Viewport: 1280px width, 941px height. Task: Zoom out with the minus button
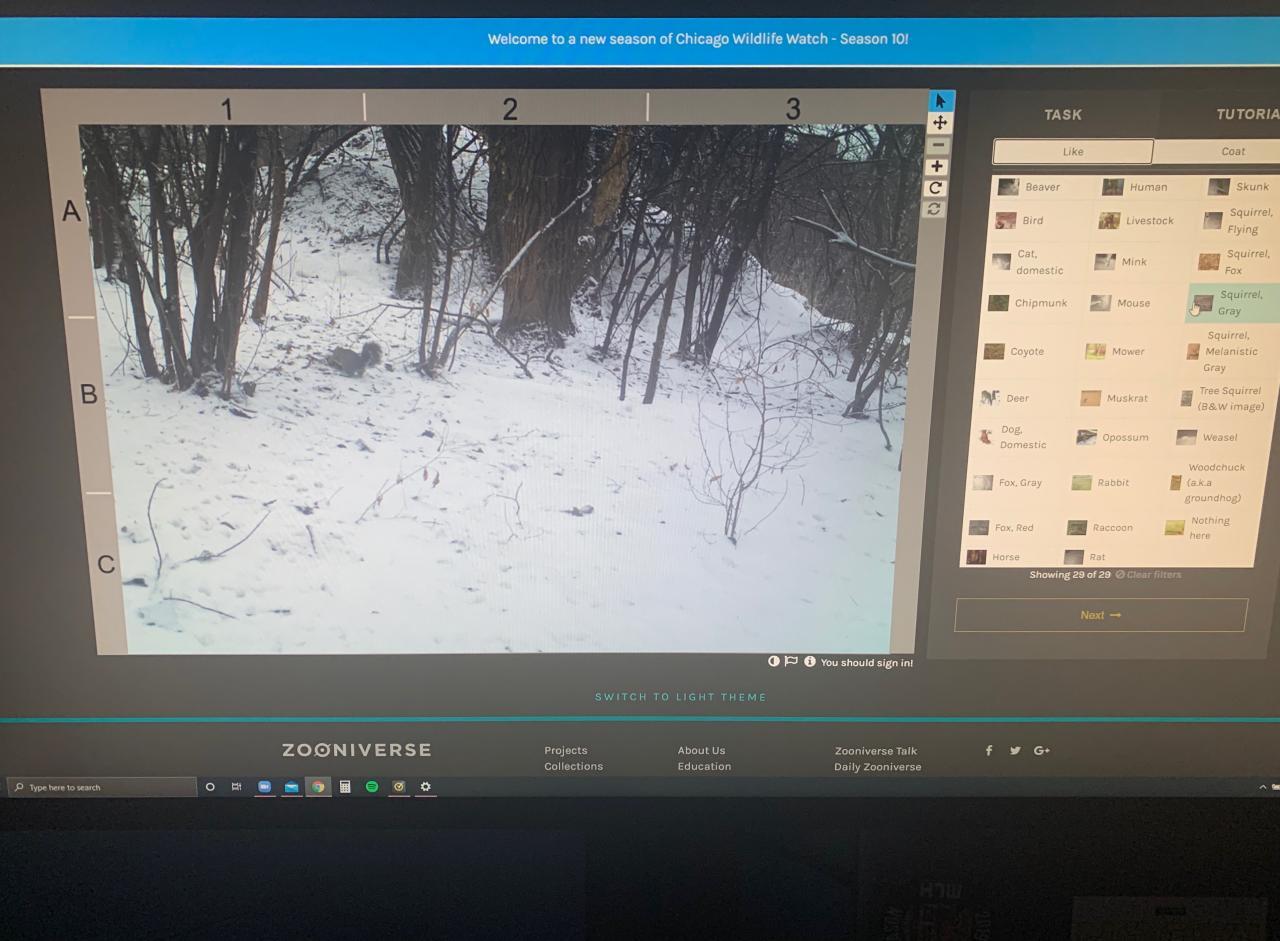pos(938,145)
